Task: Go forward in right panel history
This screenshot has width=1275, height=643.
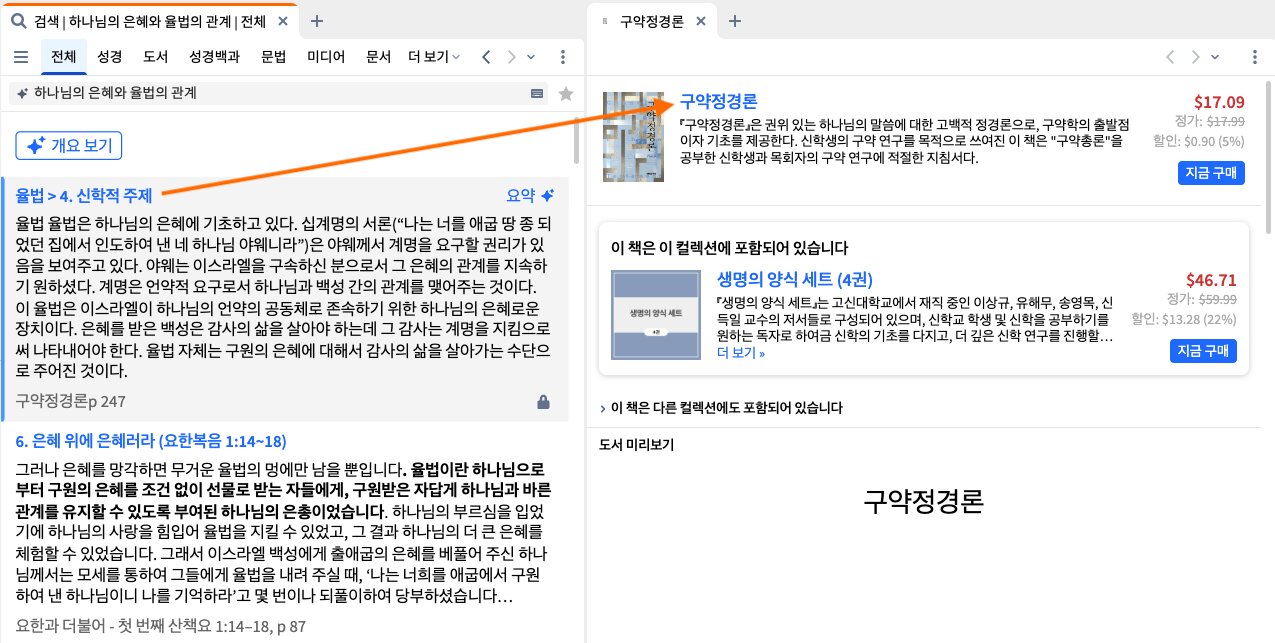Action: coord(1195,57)
